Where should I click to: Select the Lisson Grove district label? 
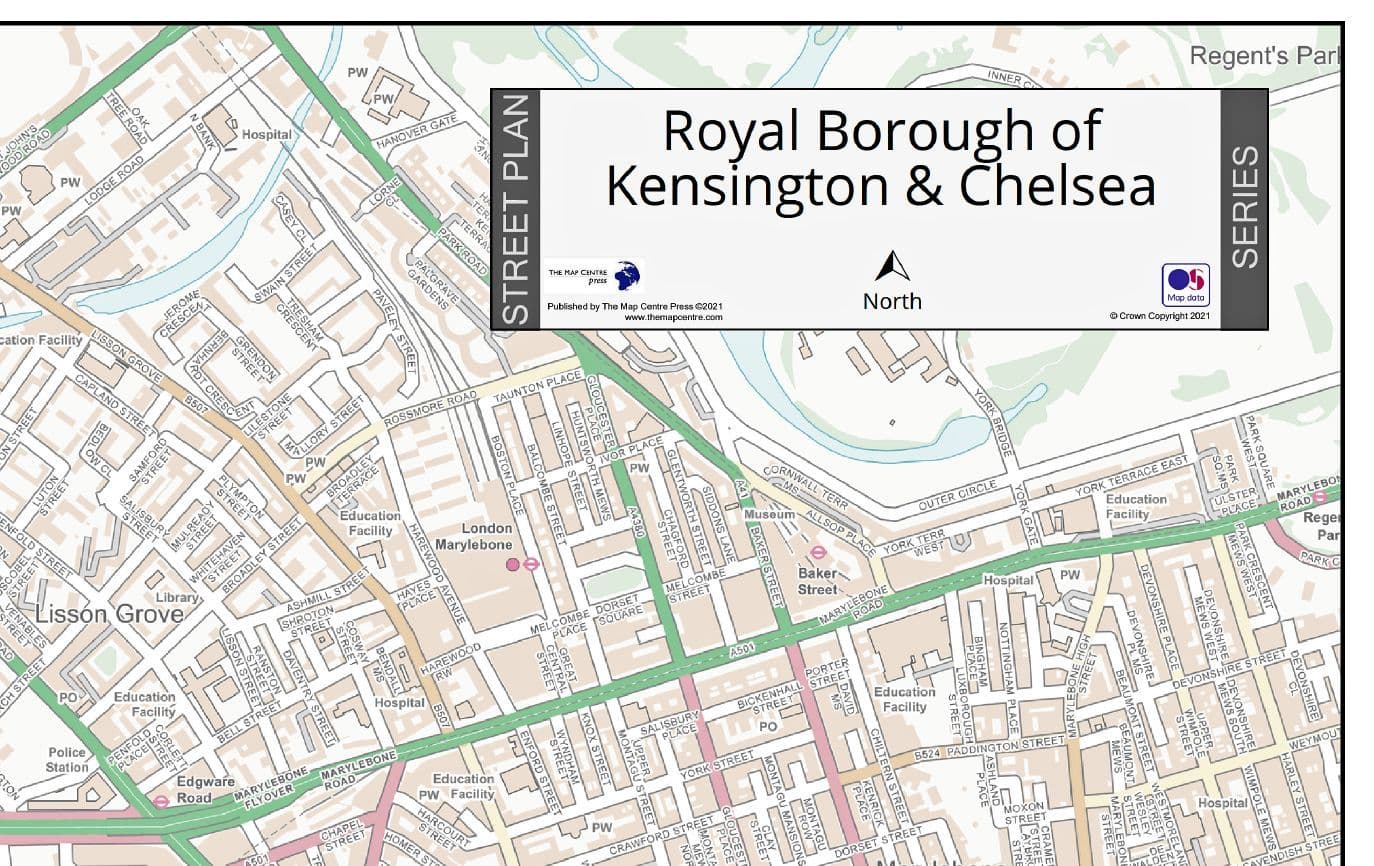click(x=110, y=613)
